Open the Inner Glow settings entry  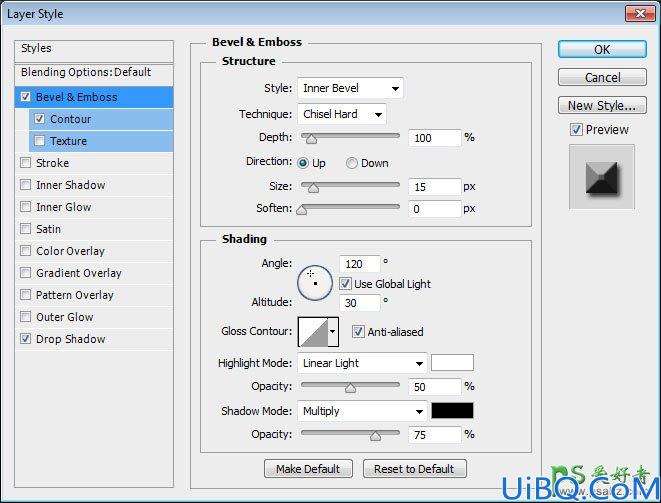(x=64, y=207)
